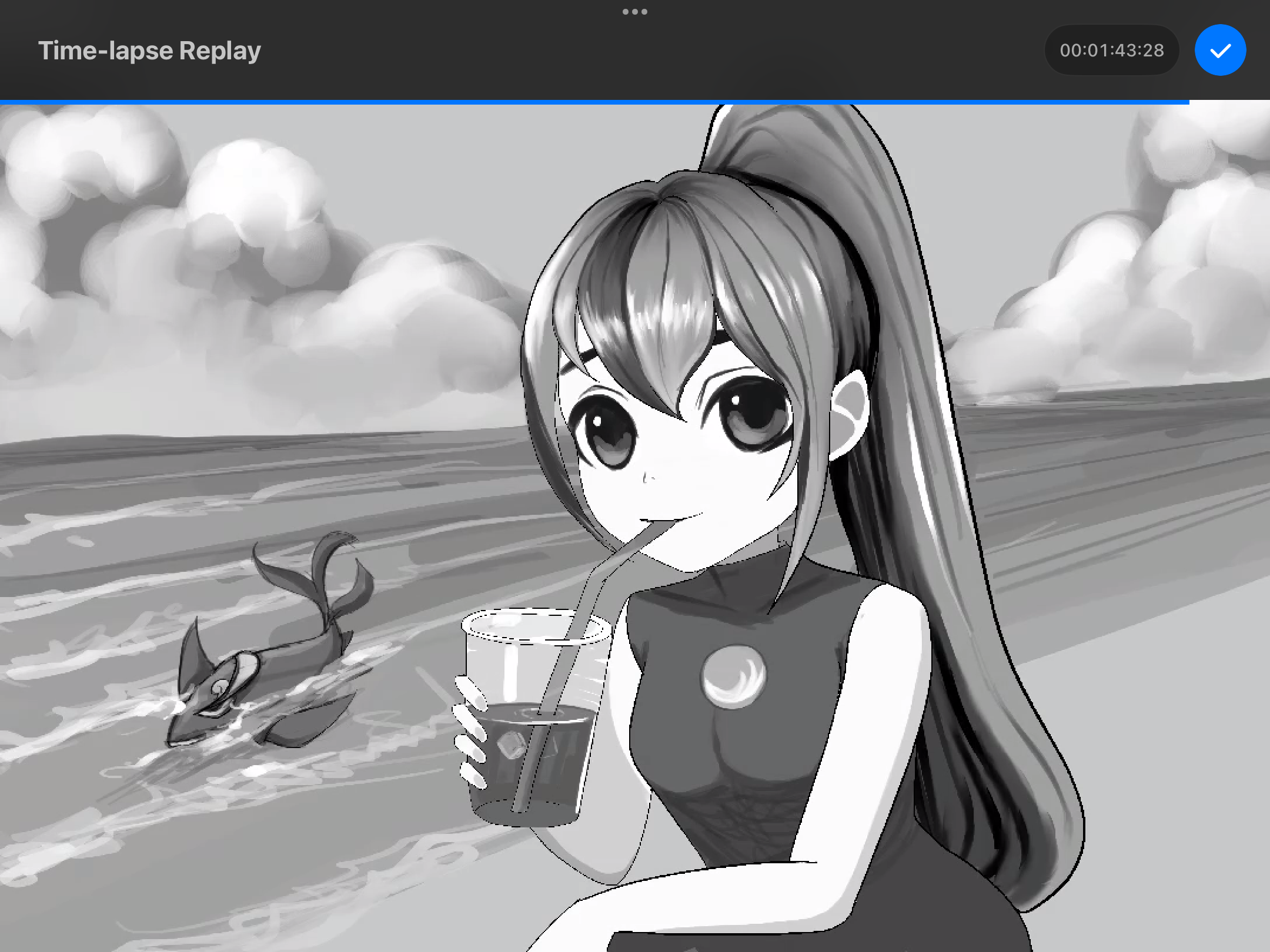The height and width of the screenshot is (952, 1270).
Task: Open the three-dot multitasking menu at top
Action: click(634, 12)
